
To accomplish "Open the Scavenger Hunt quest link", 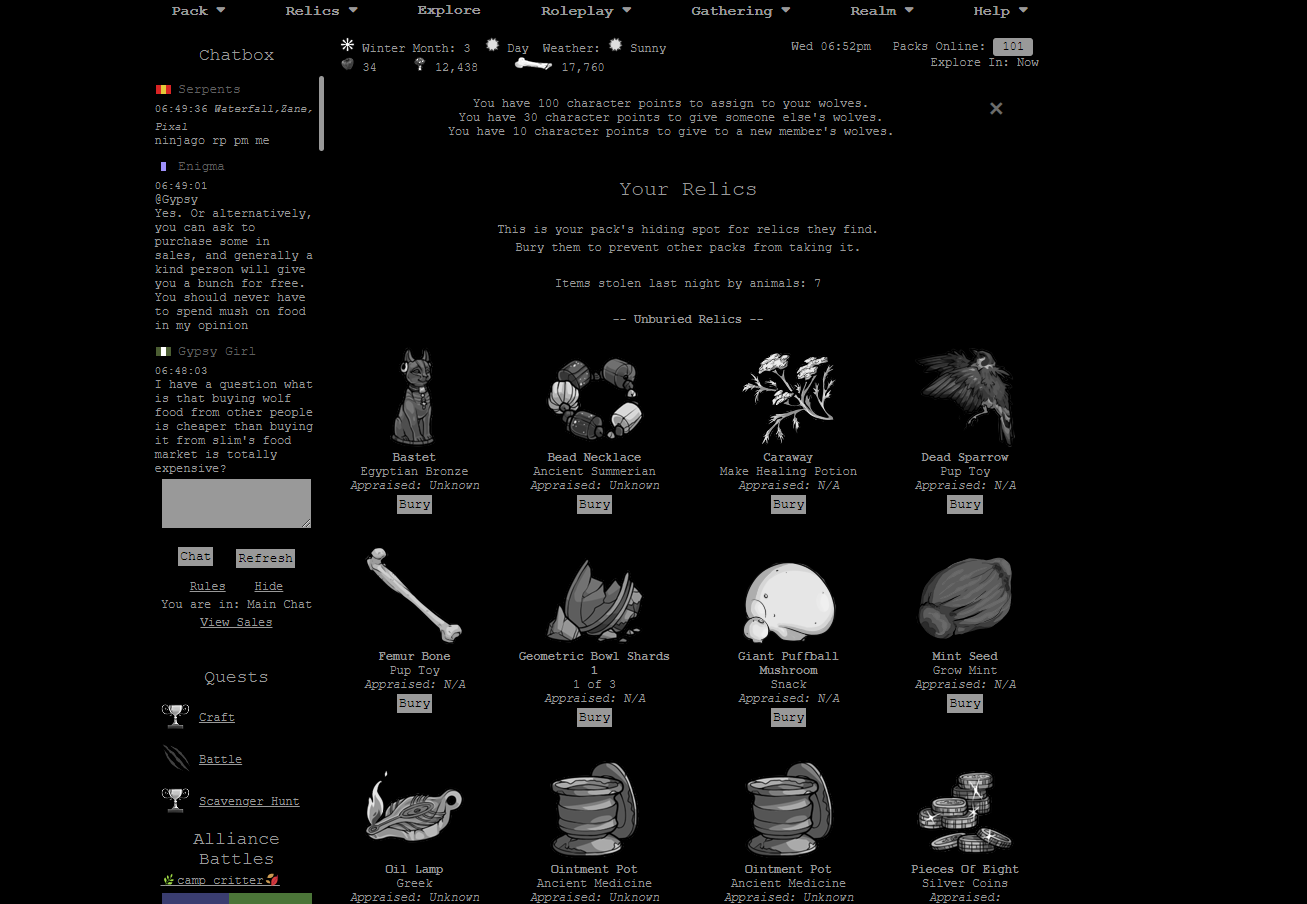I will click(249, 802).
